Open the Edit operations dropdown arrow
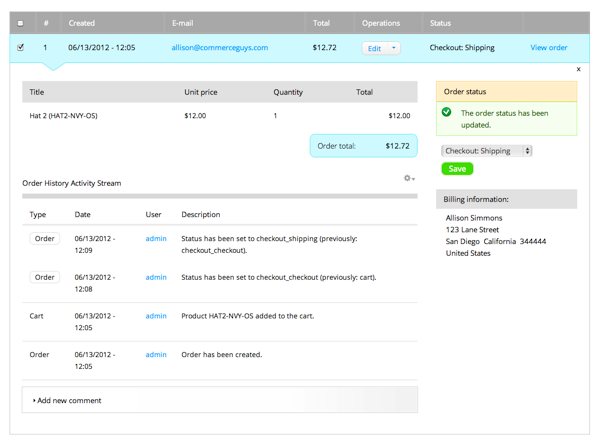 (394, 48)
